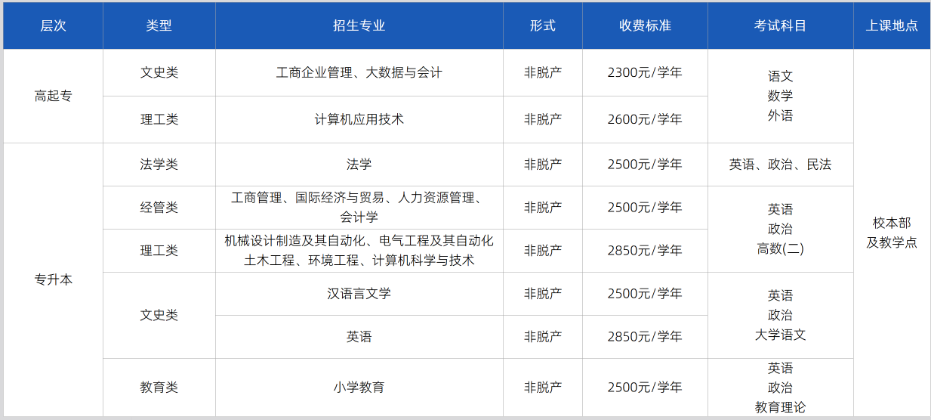Click the 专升本 level cell
The height and width of the screenshot is (420, 931).
click(x=53, y=280)
